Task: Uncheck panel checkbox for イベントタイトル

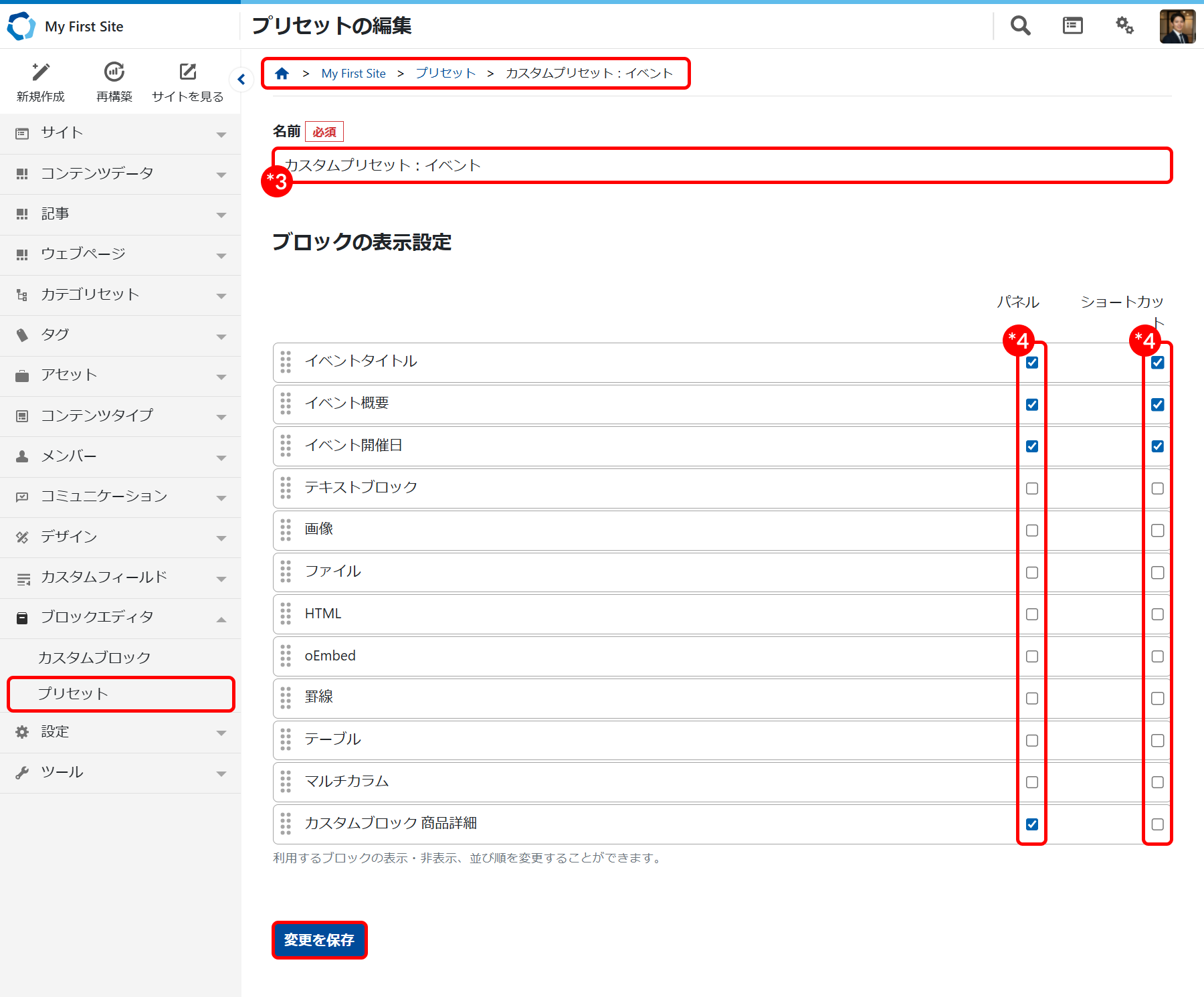Action: point(1031,363)
